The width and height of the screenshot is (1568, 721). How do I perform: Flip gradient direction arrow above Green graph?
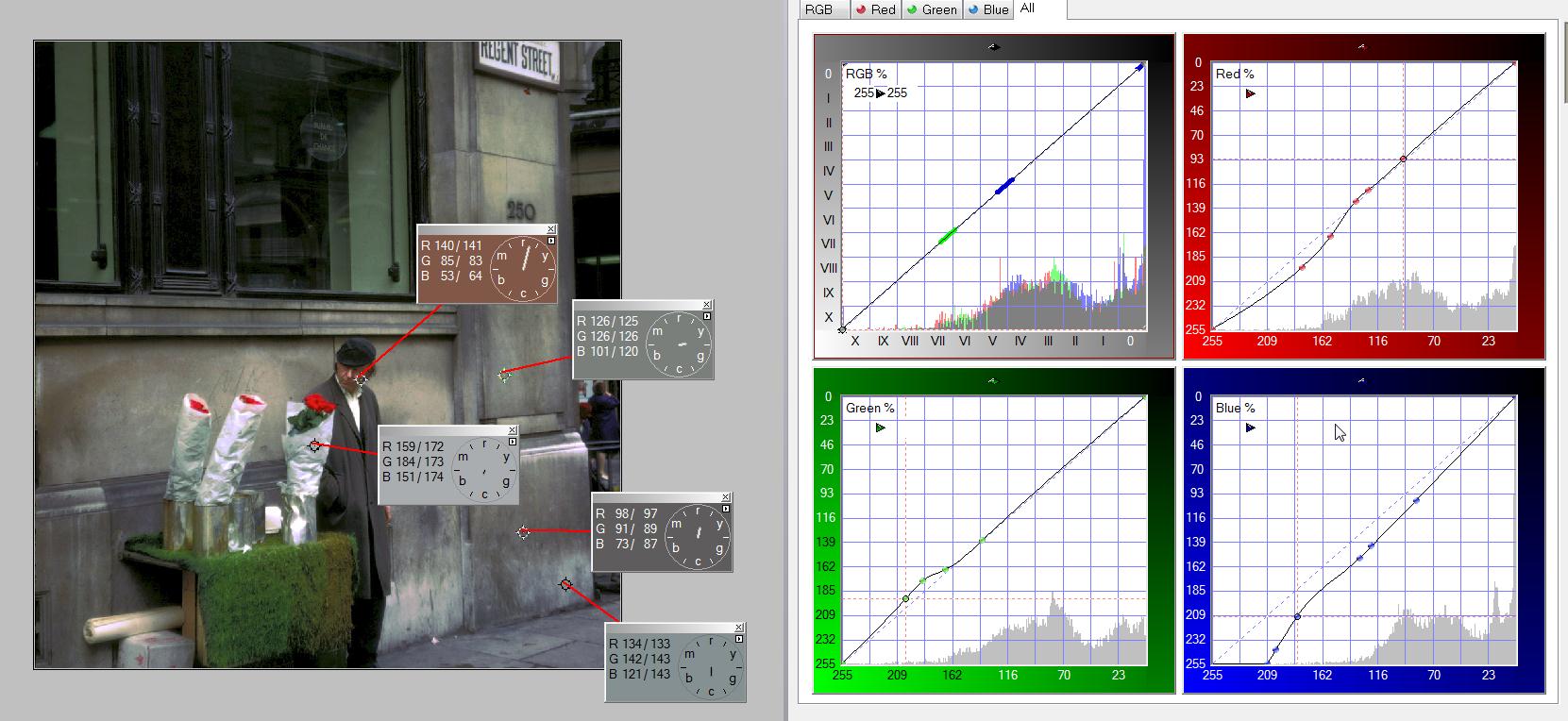coord(992,381)
